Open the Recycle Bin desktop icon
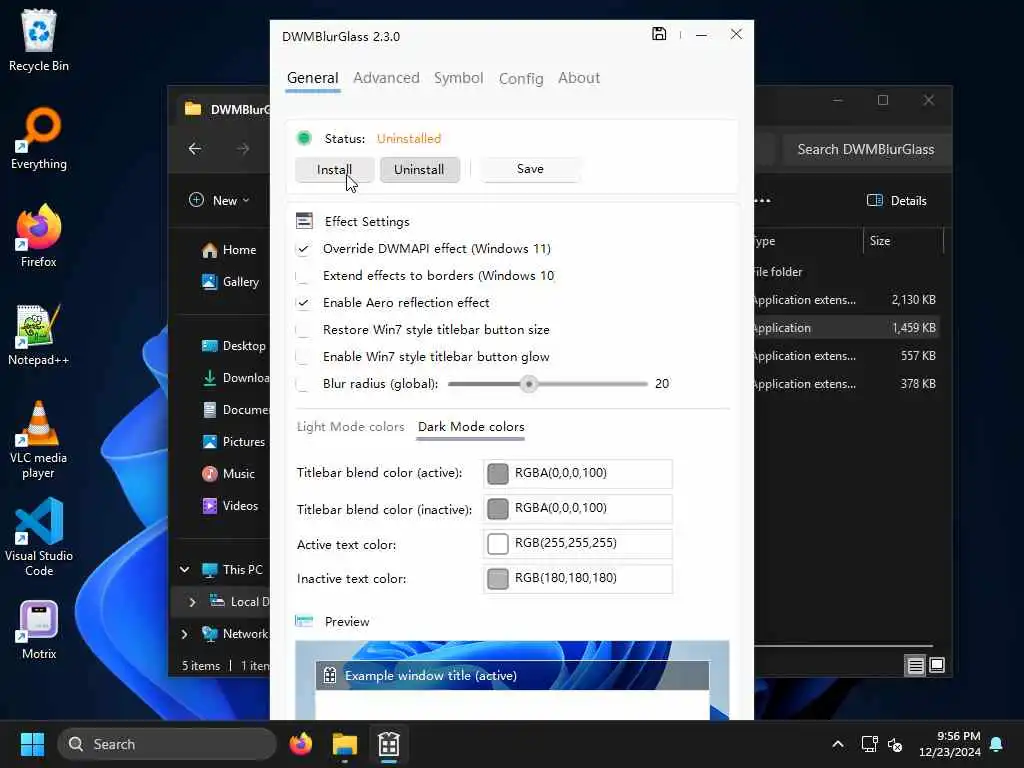Image resolution: width=1024 pixels, height=768 pixels. point(39,40)
